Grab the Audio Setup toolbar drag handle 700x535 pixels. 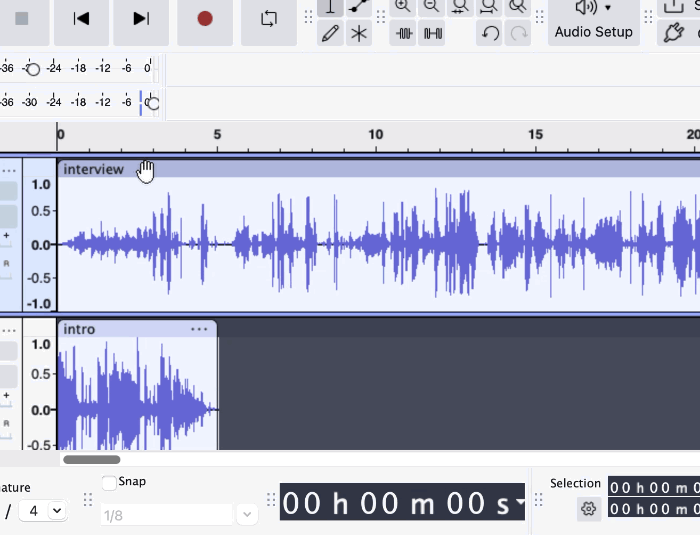tap(539, 17)
